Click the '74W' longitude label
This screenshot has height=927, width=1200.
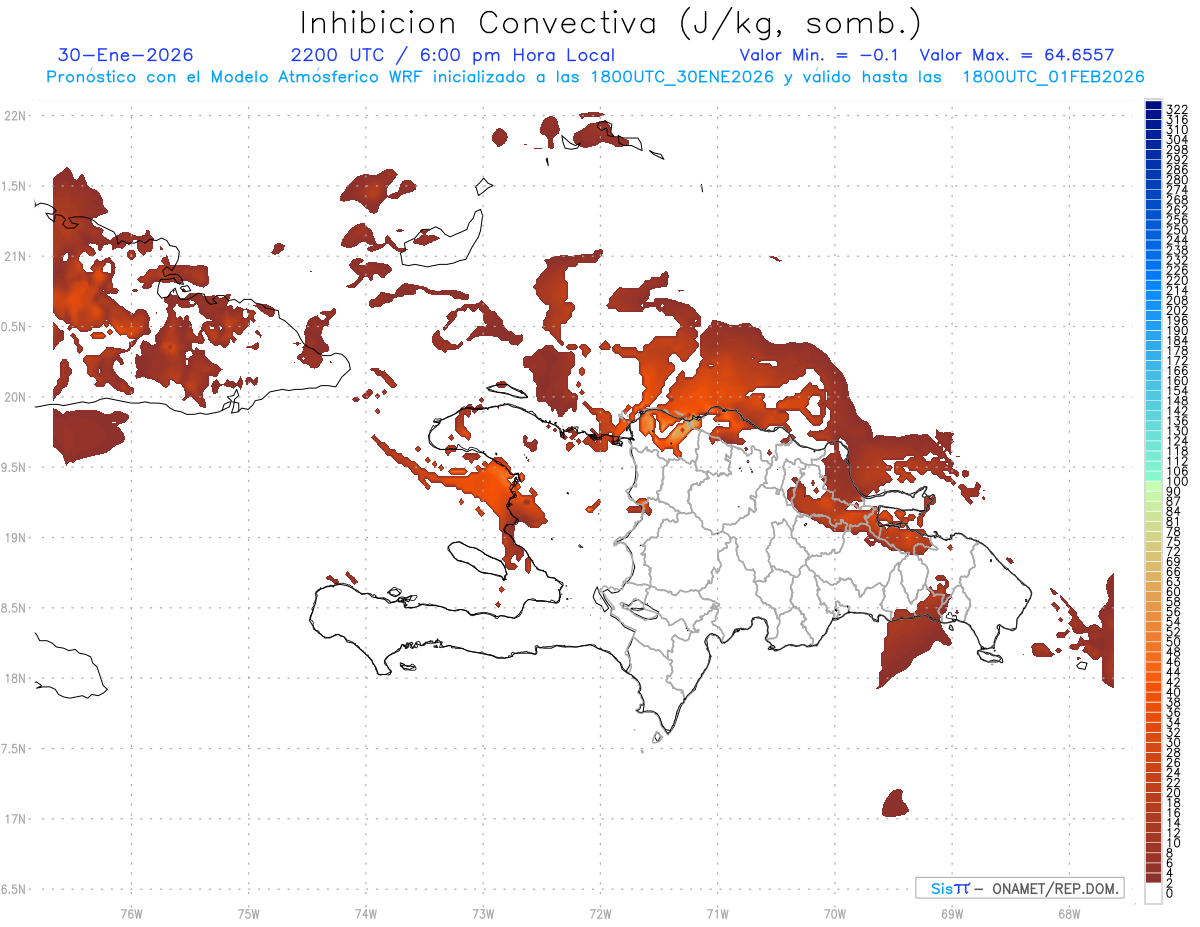point(366,913)
